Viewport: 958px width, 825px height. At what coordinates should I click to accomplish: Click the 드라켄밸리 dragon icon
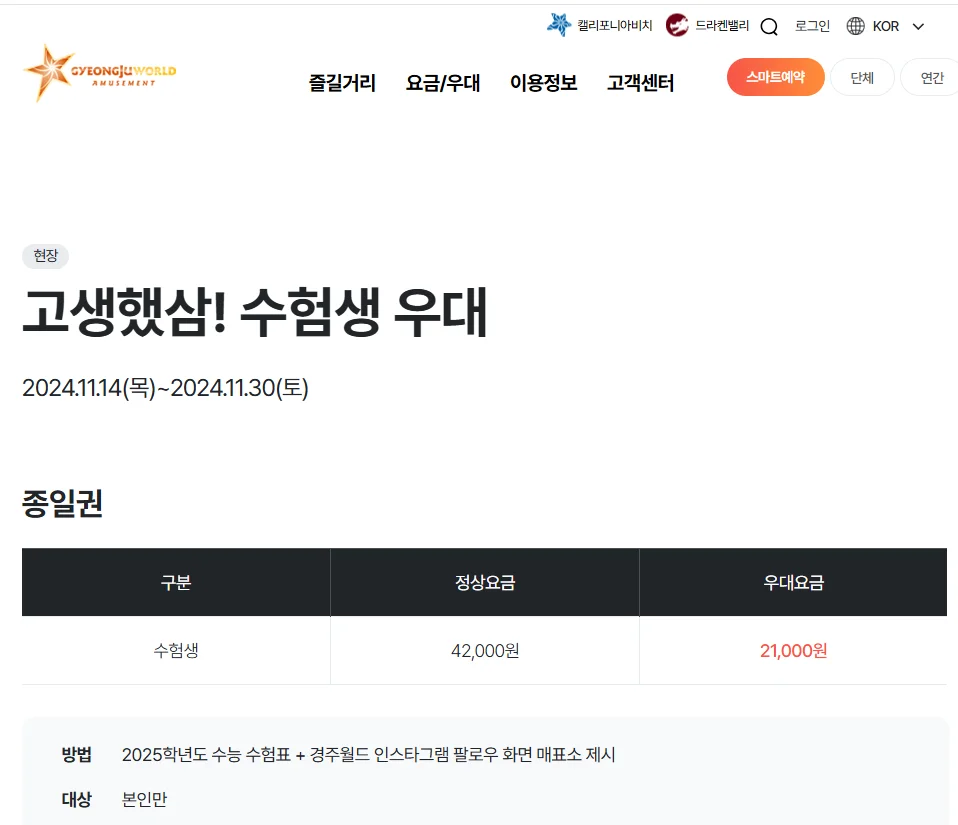click(x=678, y=24)
